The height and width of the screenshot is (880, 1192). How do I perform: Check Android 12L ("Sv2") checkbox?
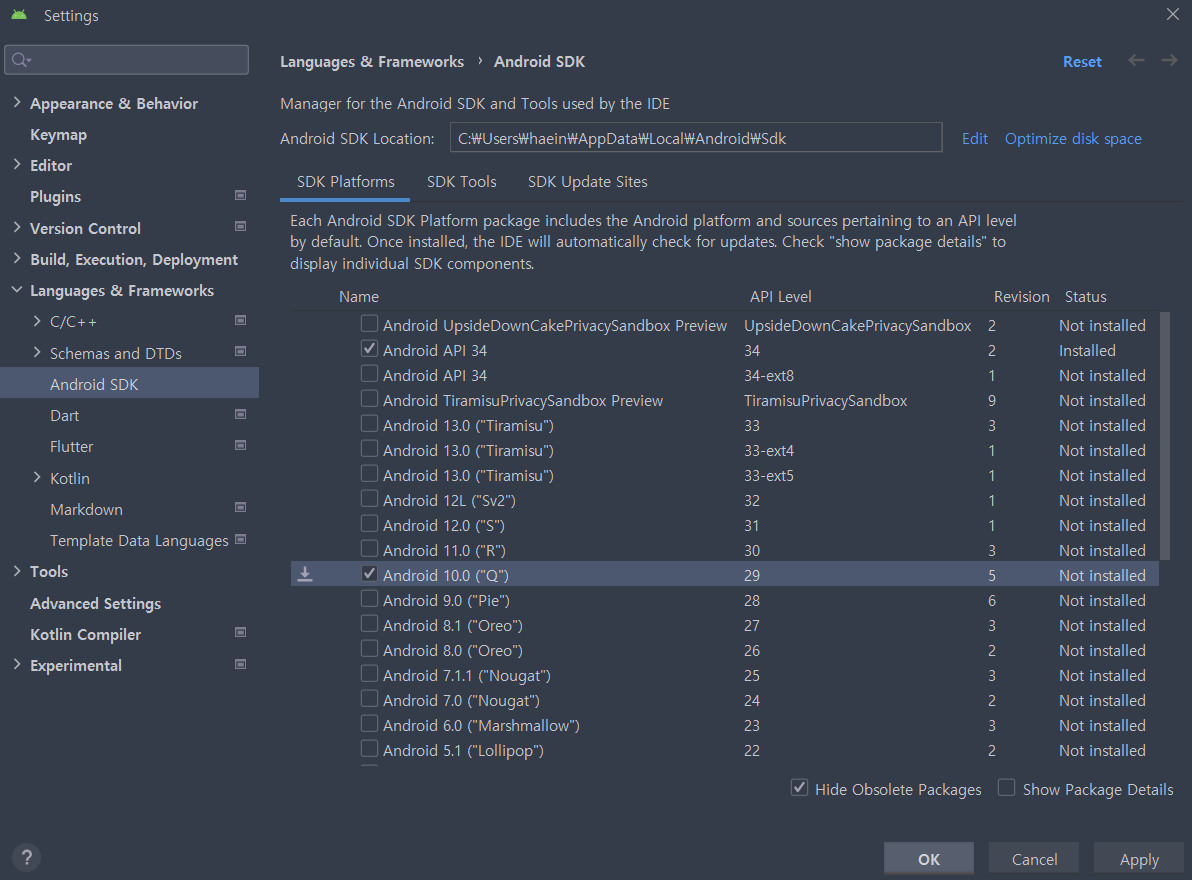[369, 499]
